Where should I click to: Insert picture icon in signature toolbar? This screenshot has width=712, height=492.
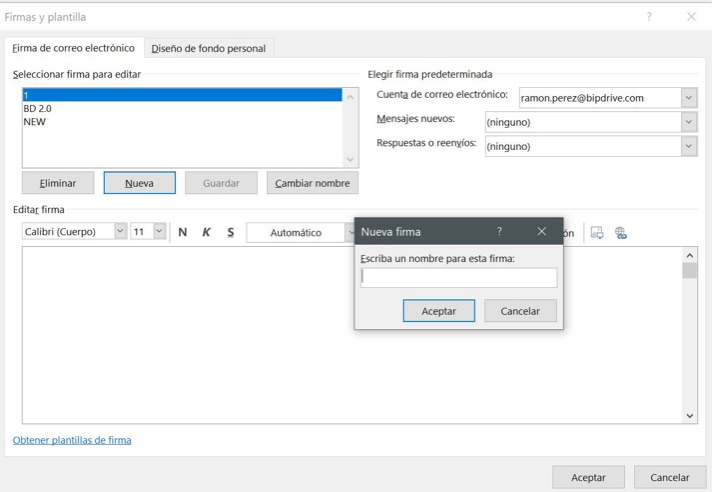tap(597, 233)
